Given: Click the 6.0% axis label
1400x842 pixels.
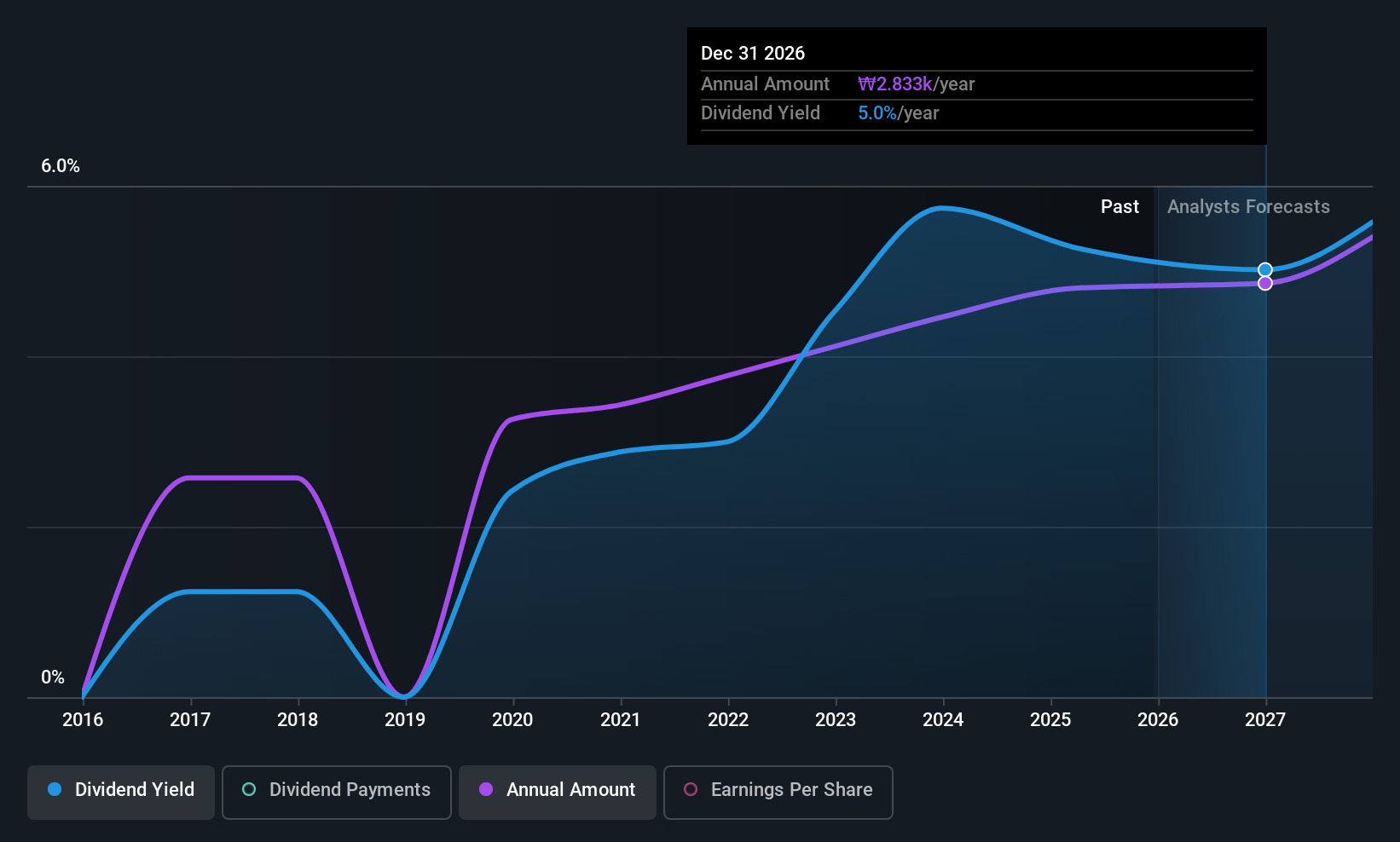Looking at the screenshot, I should point(61,166).
